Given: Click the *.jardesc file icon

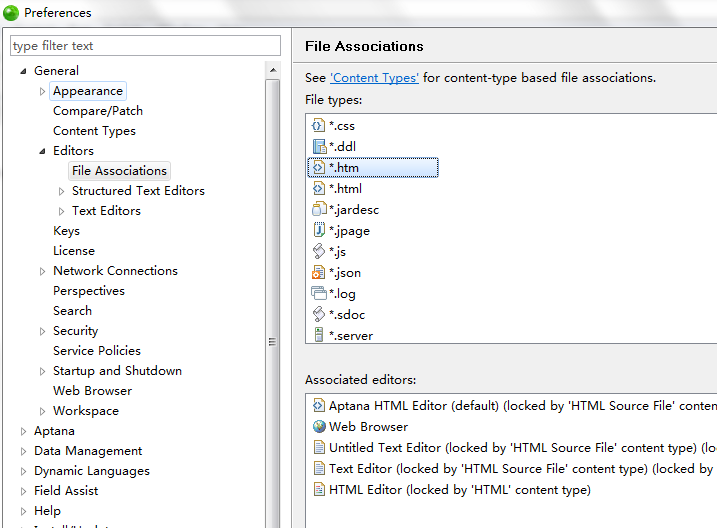Looking at the screenshot, I should point(319,210).
